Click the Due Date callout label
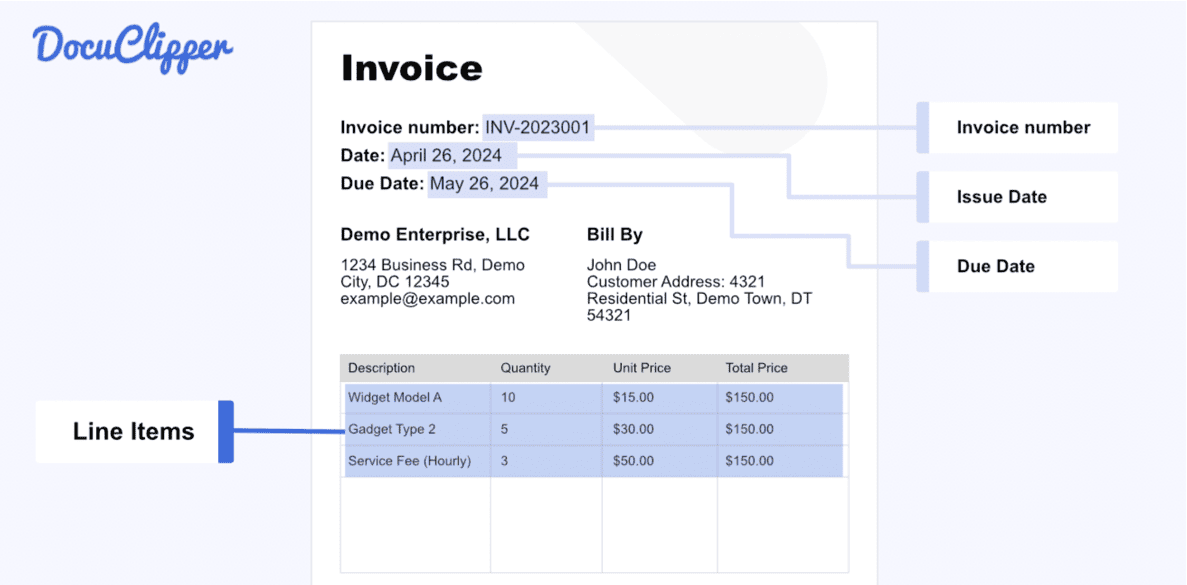 (x=995, y=266)
